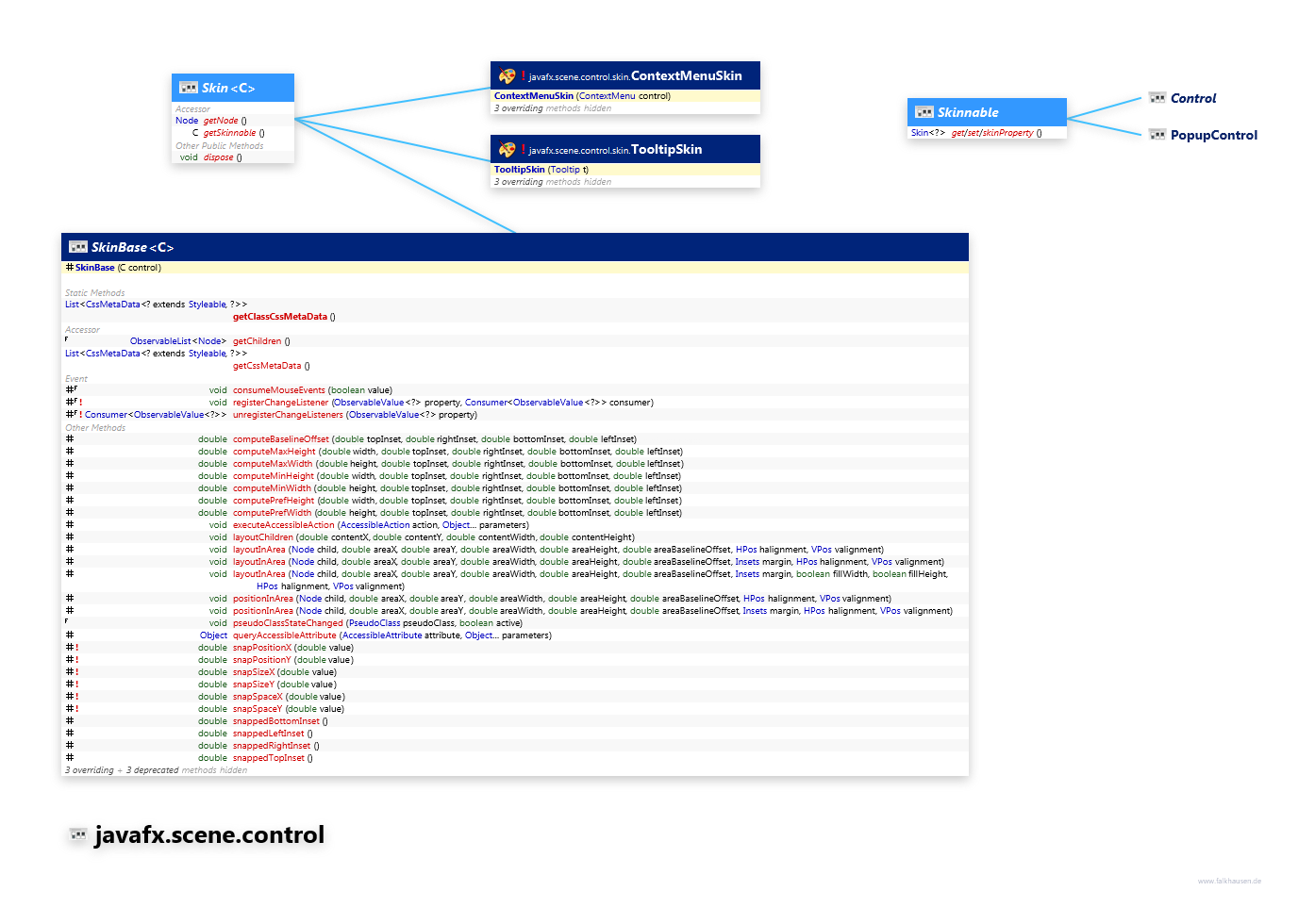1315x924 pixels.
Task: Click the snappedTopInset method entry
Action: click(269, 758)
